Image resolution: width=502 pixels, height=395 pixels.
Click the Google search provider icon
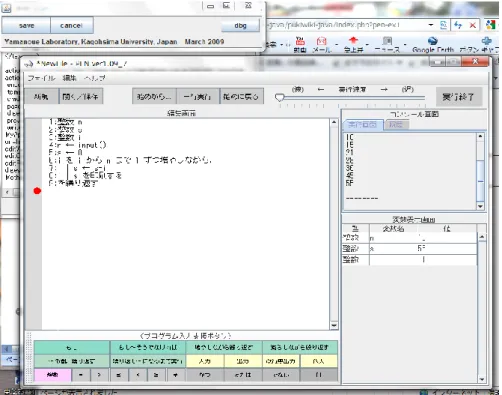pos(491,25)
